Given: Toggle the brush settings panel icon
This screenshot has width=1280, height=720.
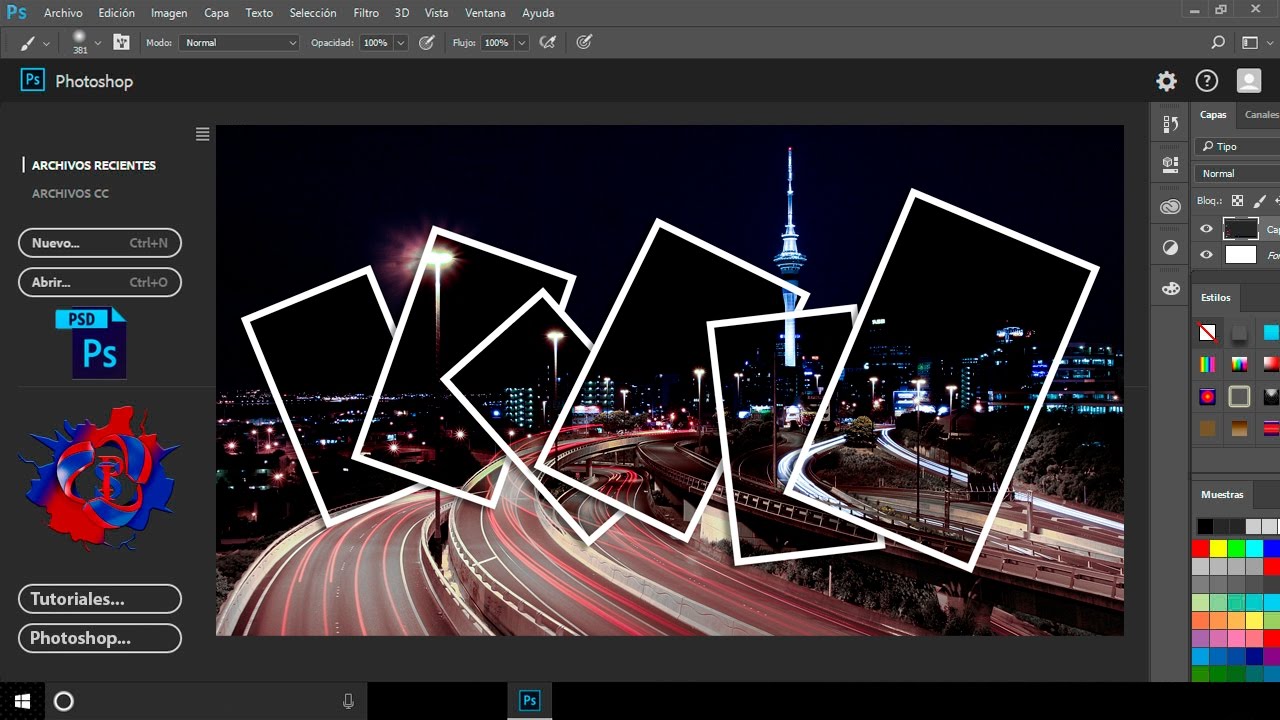Looking at the screenshot, I should click(x=122, y=42).
